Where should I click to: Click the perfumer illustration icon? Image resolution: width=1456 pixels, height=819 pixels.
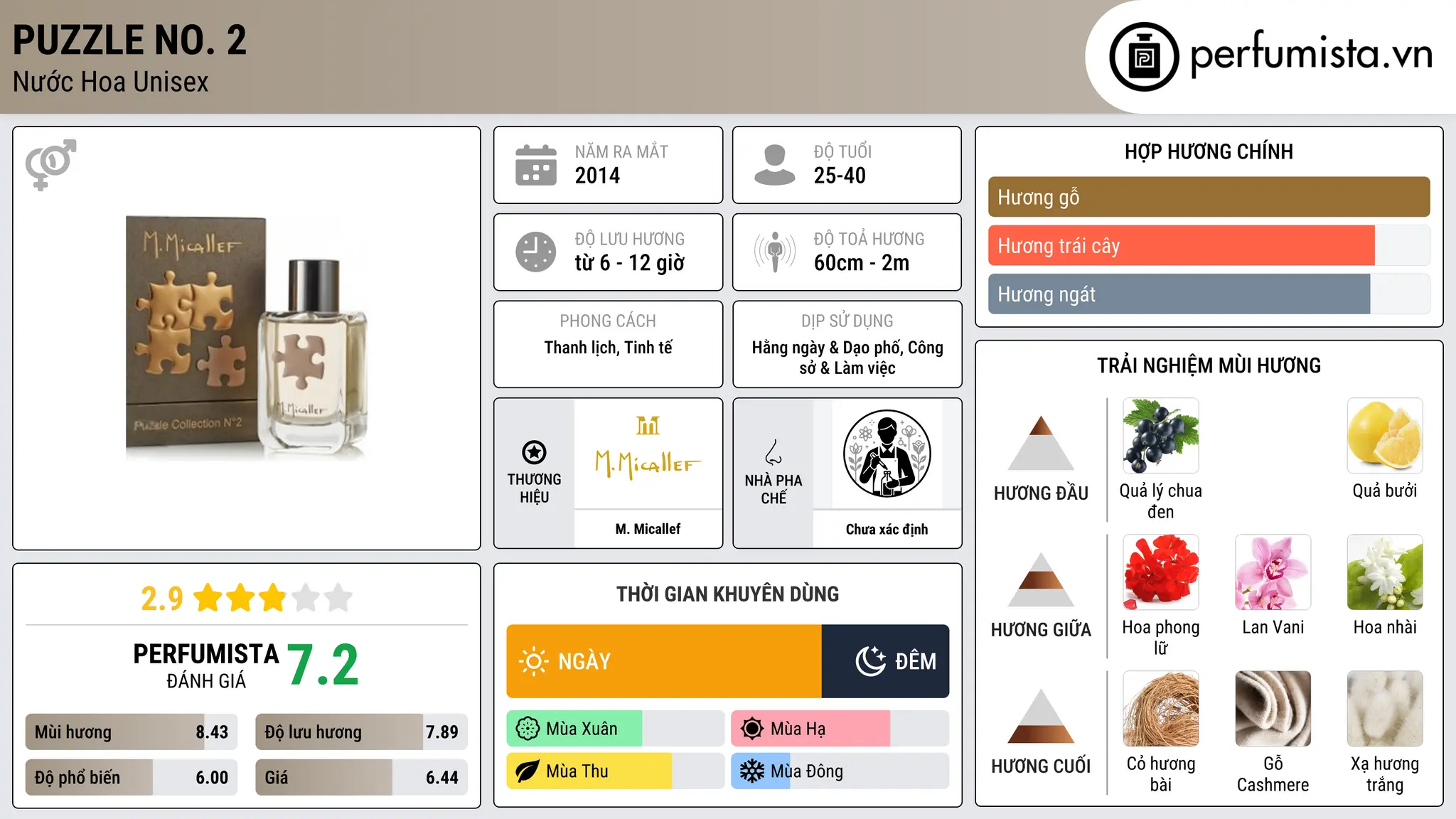[x=887, y=454]
